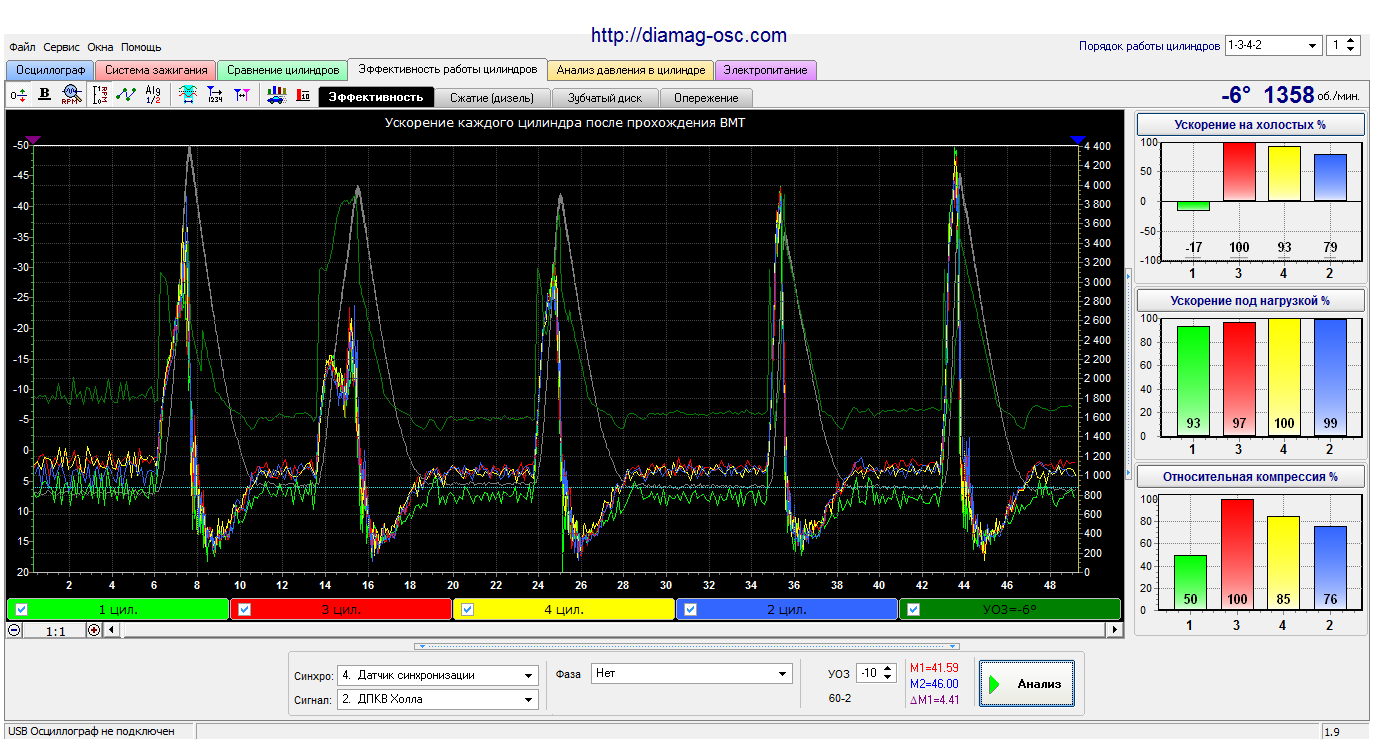Click the 1358 об./мин. RPM readout
The height and width of the screenshot is (744, 1382).
pos(1312,96)
